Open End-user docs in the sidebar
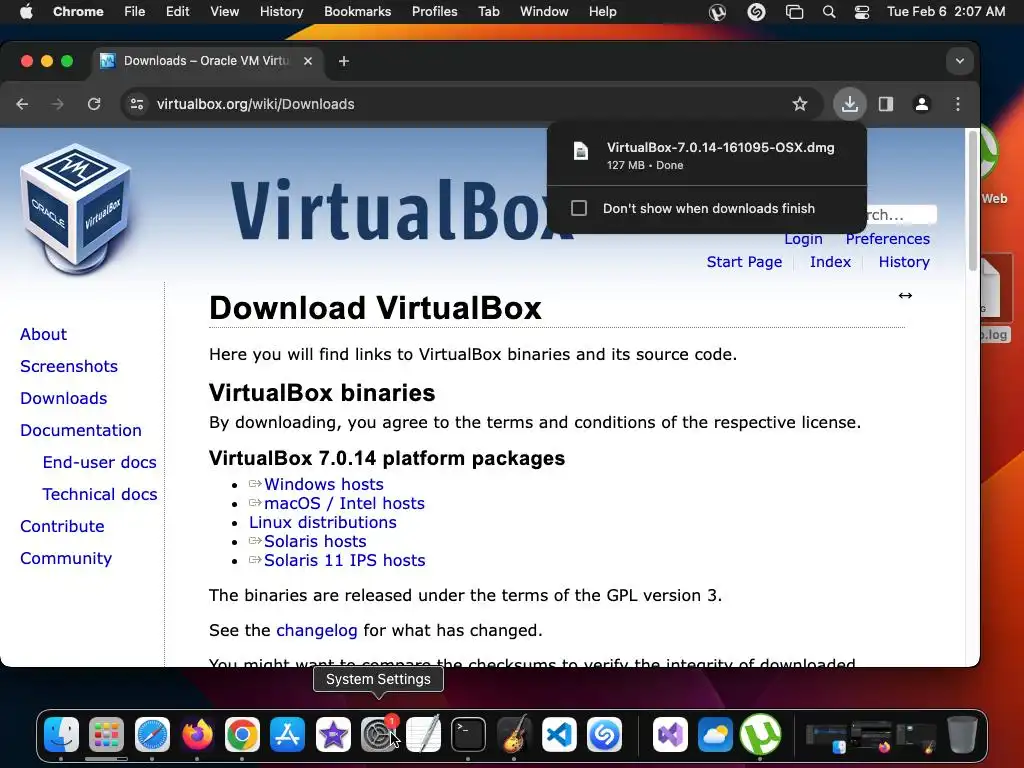Viewport: 1024px width, 768px height. (x=99, y=462)
